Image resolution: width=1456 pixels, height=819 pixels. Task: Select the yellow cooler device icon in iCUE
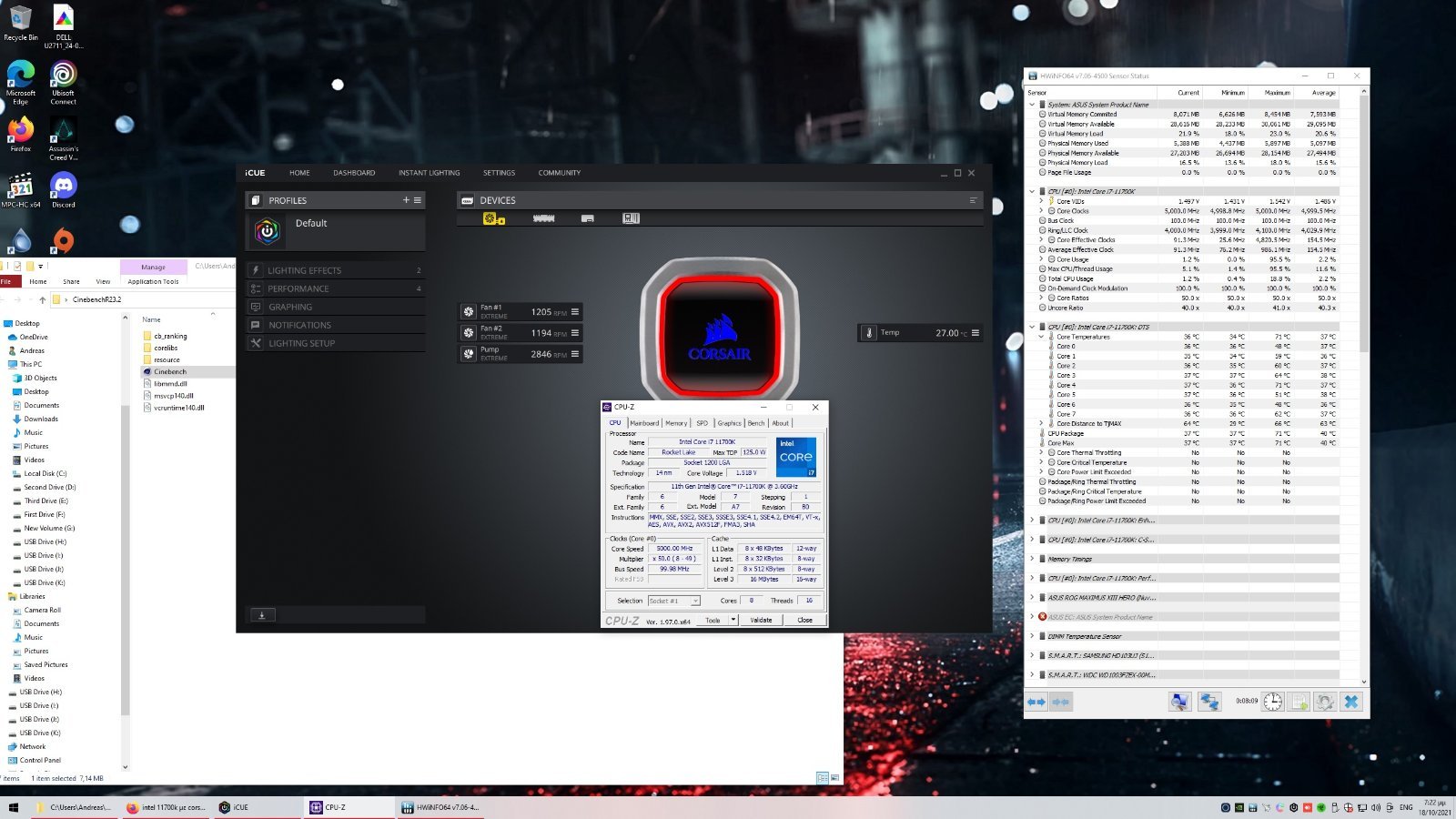(x=492, y=218)
